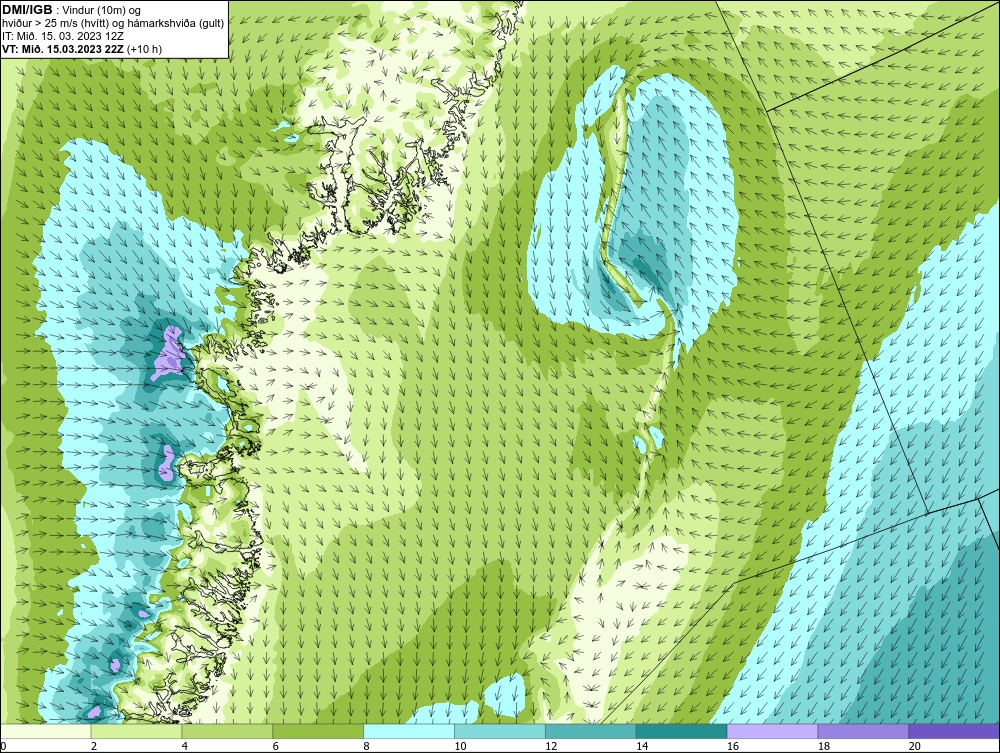1000x753 pixels.
Task: Click the 10–12 m/s light teal swatch
Action: point(500,731)
